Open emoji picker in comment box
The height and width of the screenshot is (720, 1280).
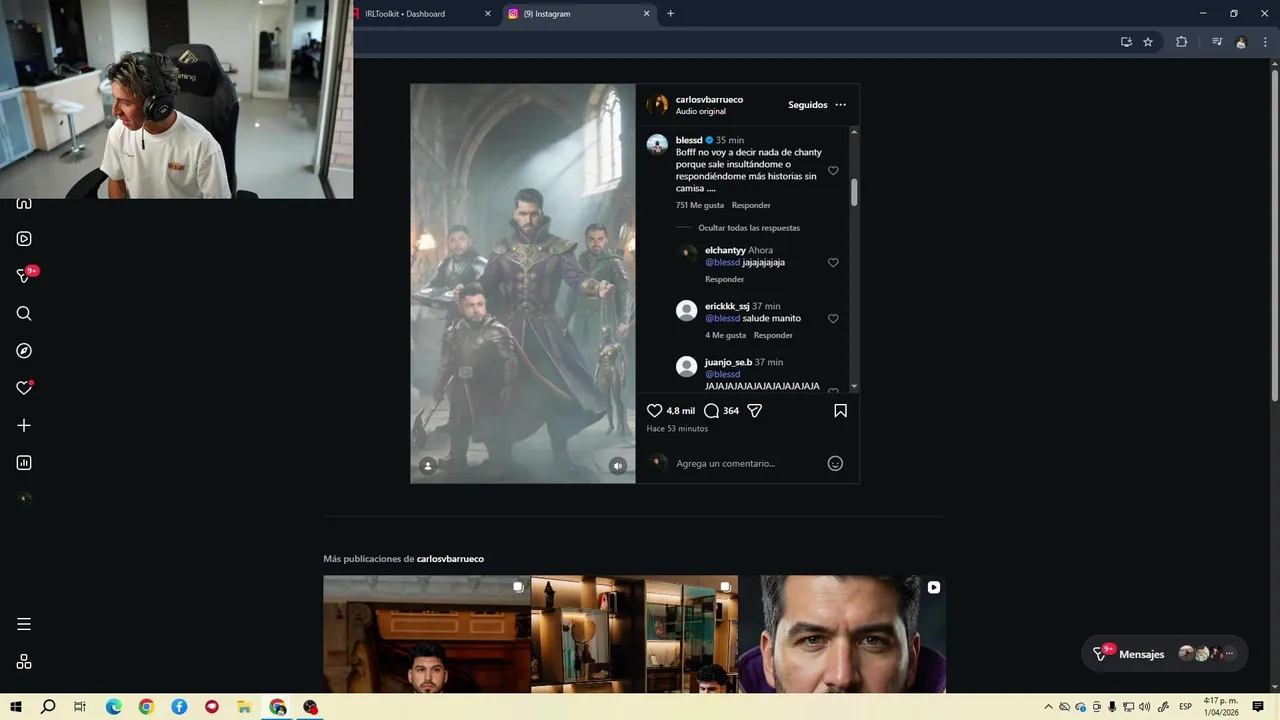835,463
